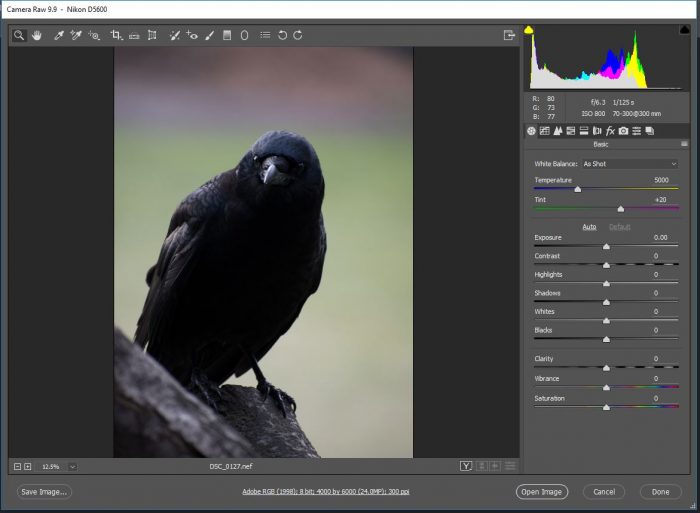Rotate image 90° counter-clockwise
This screenshot has width=700, height=513.
[282, 35]
